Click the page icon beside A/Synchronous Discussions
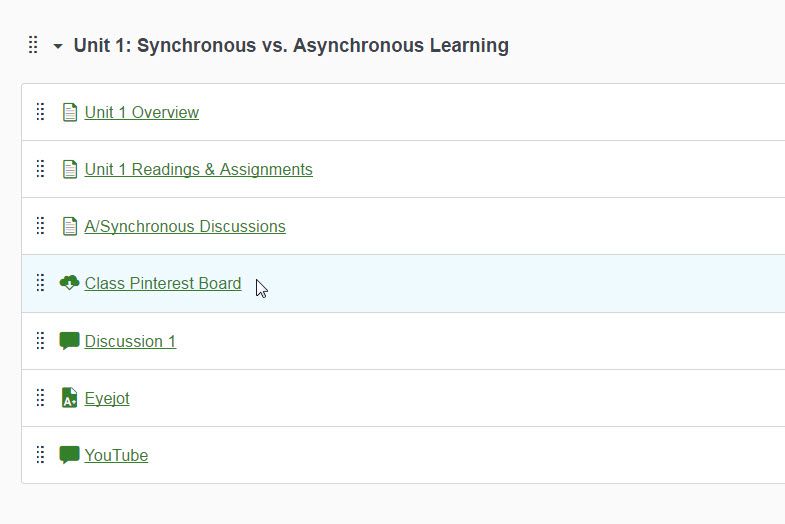Screen dimensions: 785x524 point(69,226)
